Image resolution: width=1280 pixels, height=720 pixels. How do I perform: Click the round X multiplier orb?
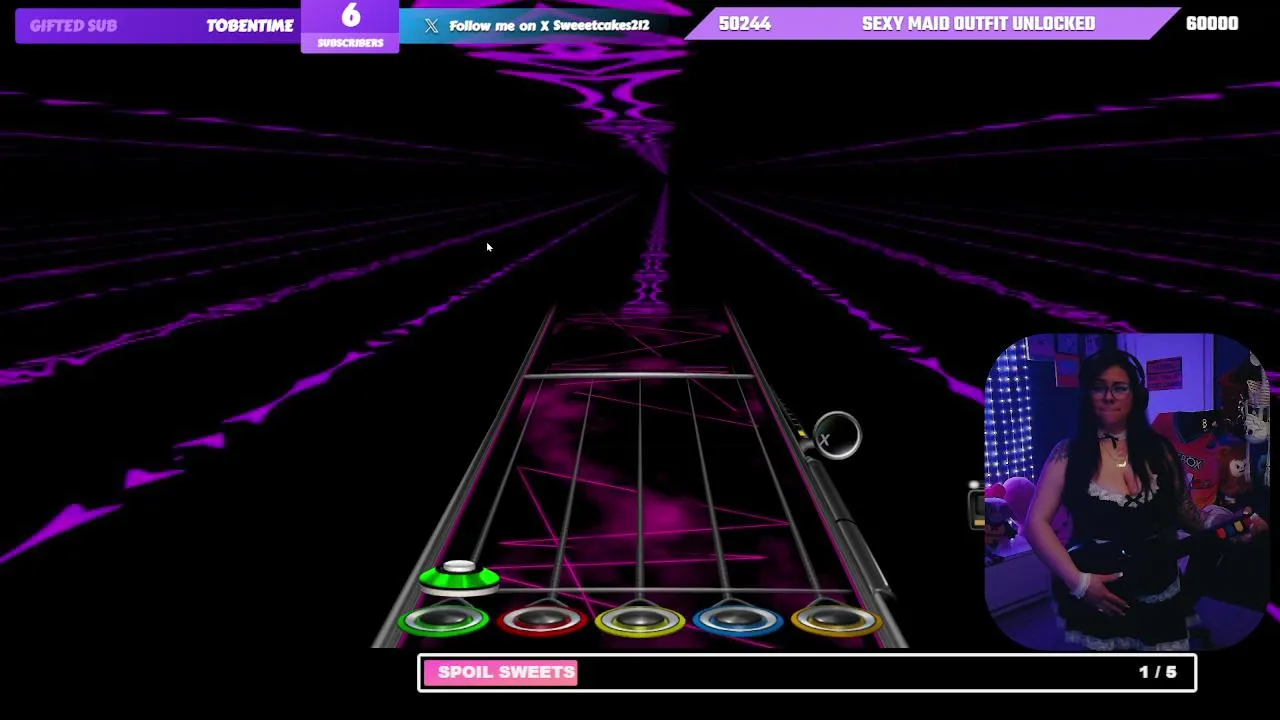[836, 436]
